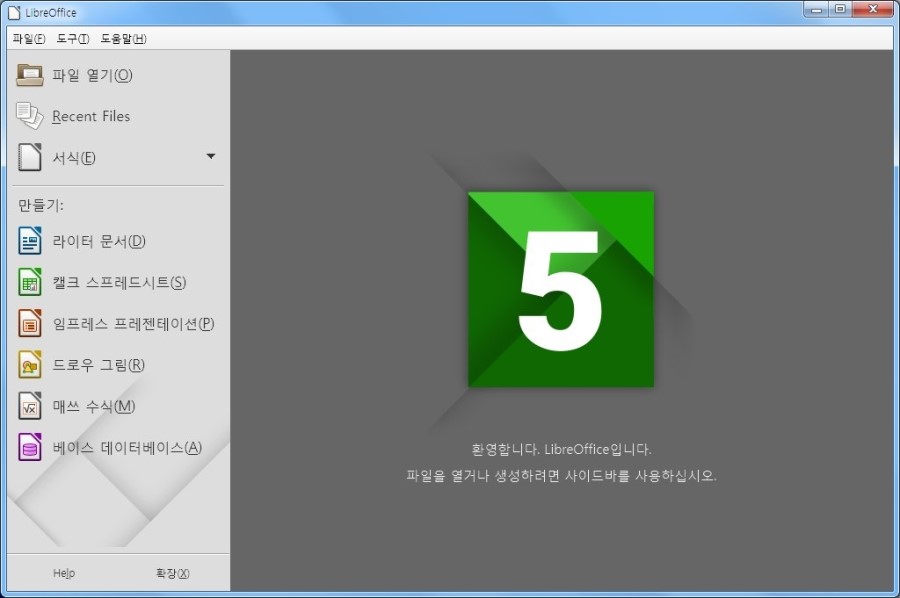This screenshot has height=598, width=900.
Task: Click the Impress presentation icon
Action: point(30,323)
